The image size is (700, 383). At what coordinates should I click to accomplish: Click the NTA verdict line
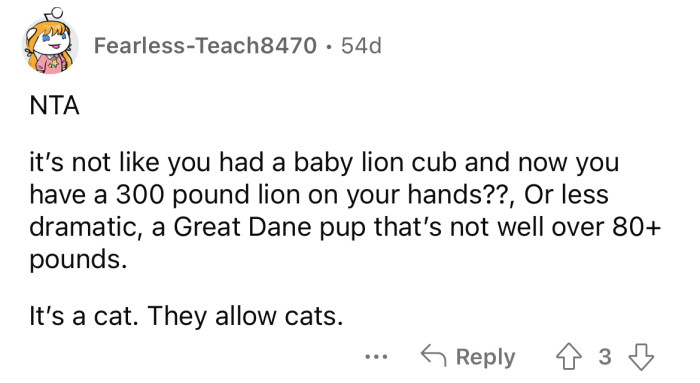point(54,106)
